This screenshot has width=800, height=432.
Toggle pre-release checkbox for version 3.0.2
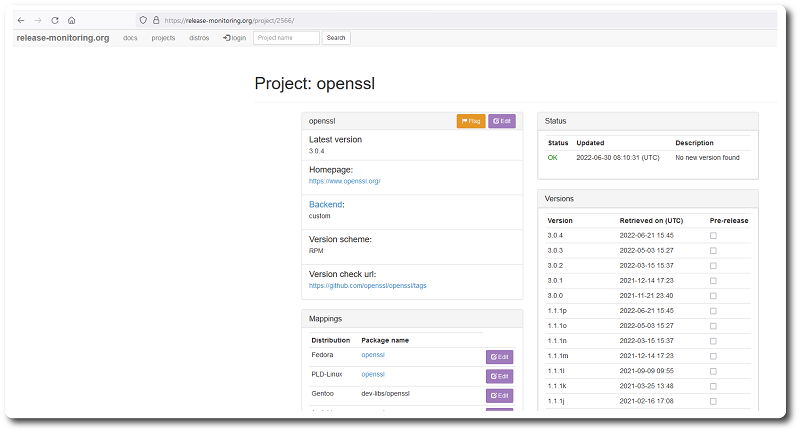tap(713, 266)
